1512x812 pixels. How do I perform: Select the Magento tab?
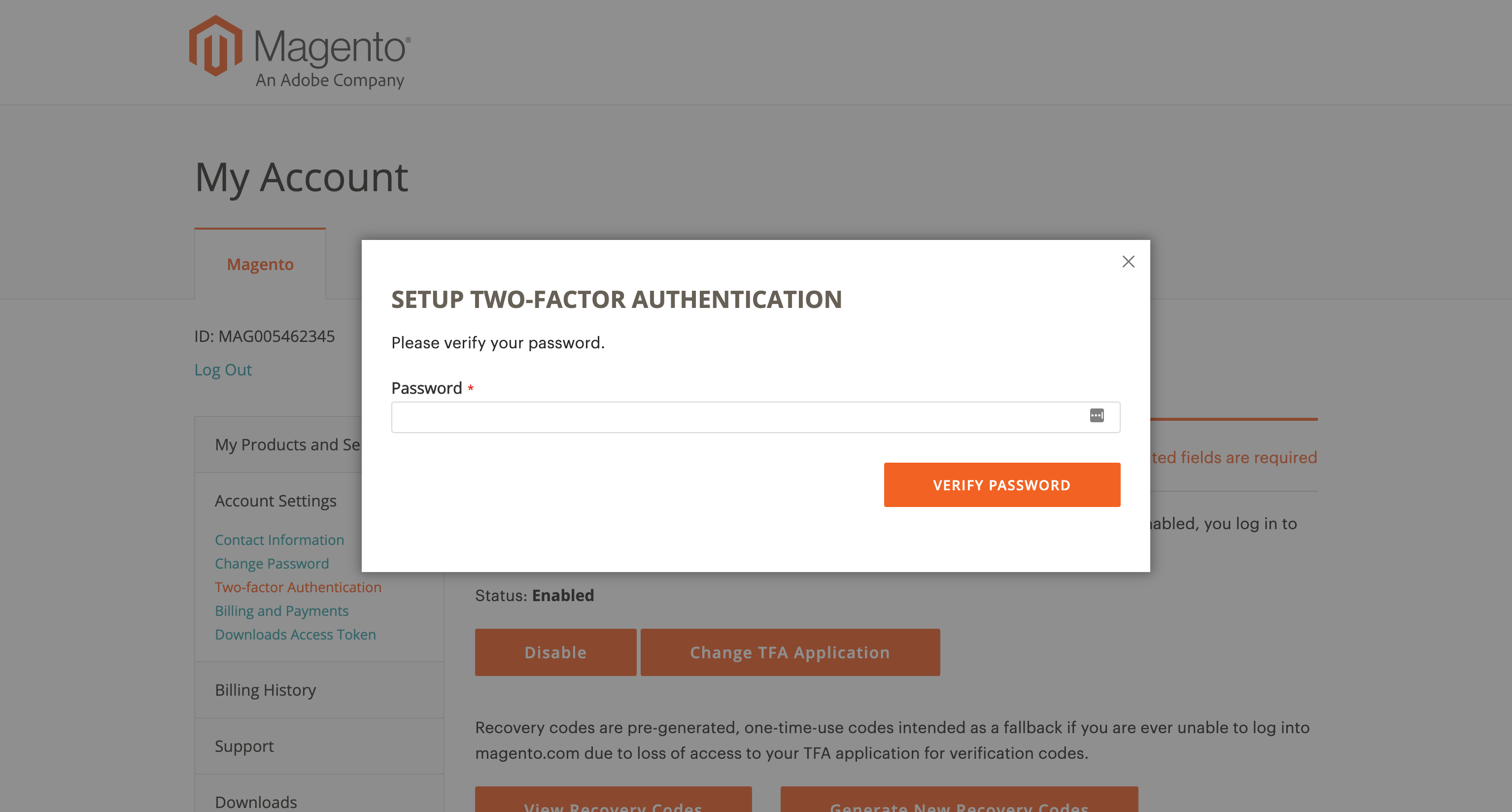260,264
